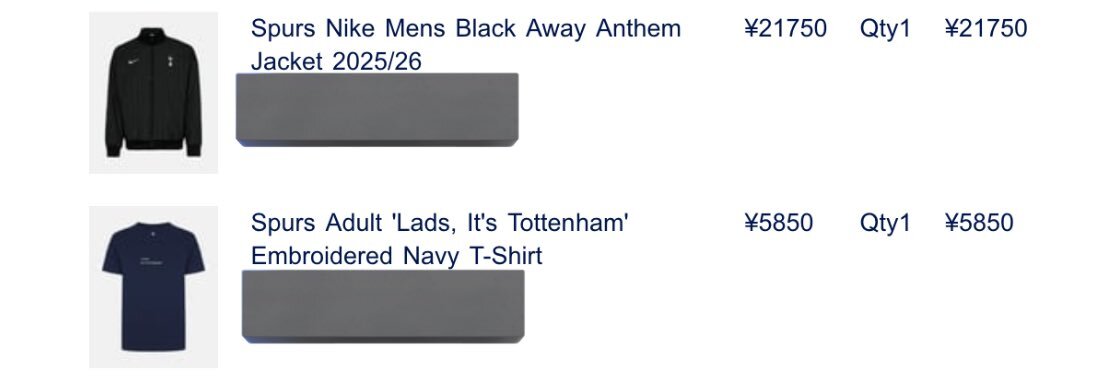Click the gray box under the jacket title

coord(377,110)
